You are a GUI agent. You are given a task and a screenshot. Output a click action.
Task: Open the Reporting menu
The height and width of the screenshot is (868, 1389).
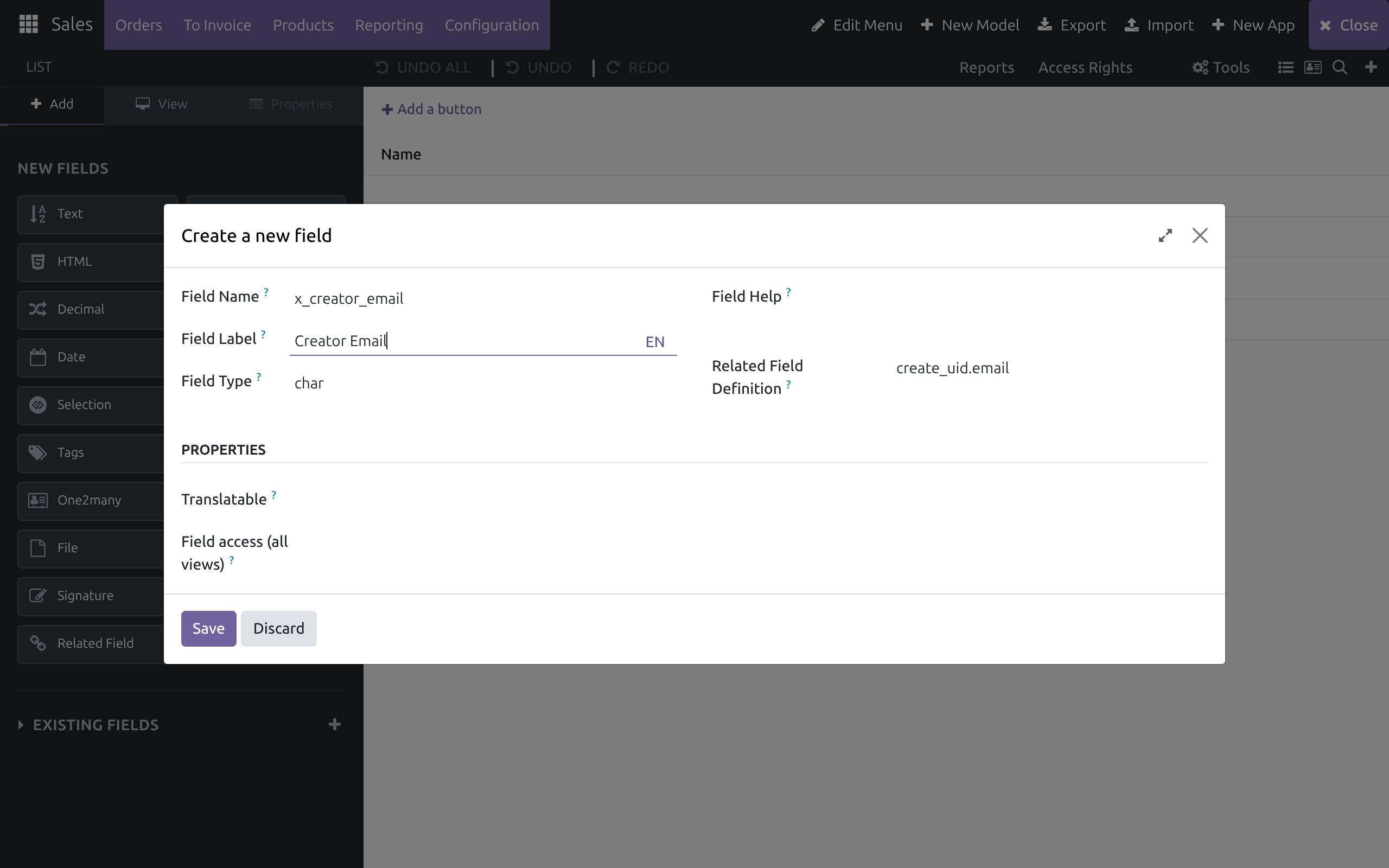[388, 25]
